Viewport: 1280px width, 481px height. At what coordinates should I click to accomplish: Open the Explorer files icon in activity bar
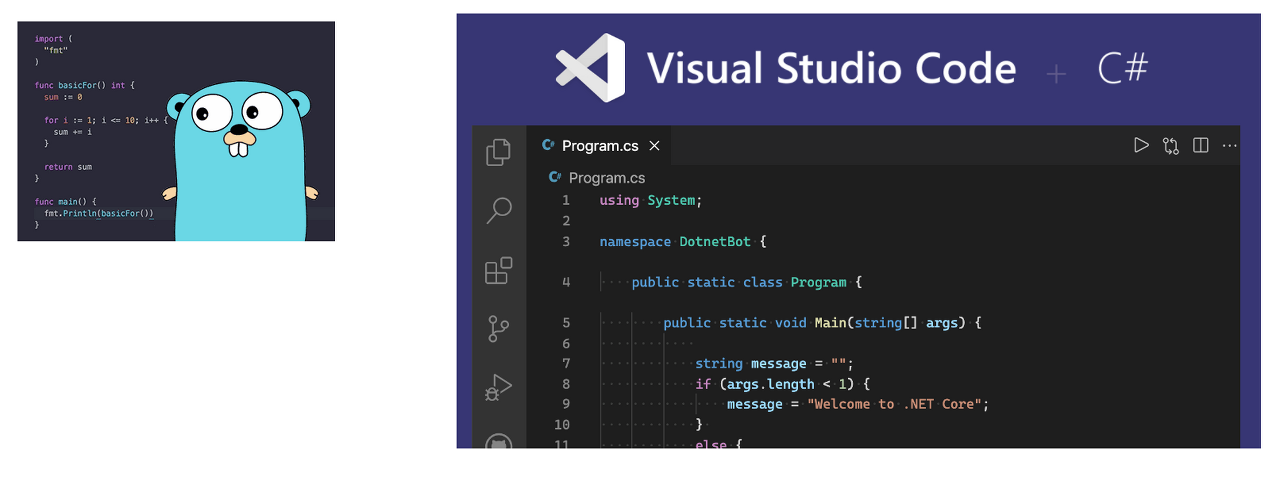(498, 152)
